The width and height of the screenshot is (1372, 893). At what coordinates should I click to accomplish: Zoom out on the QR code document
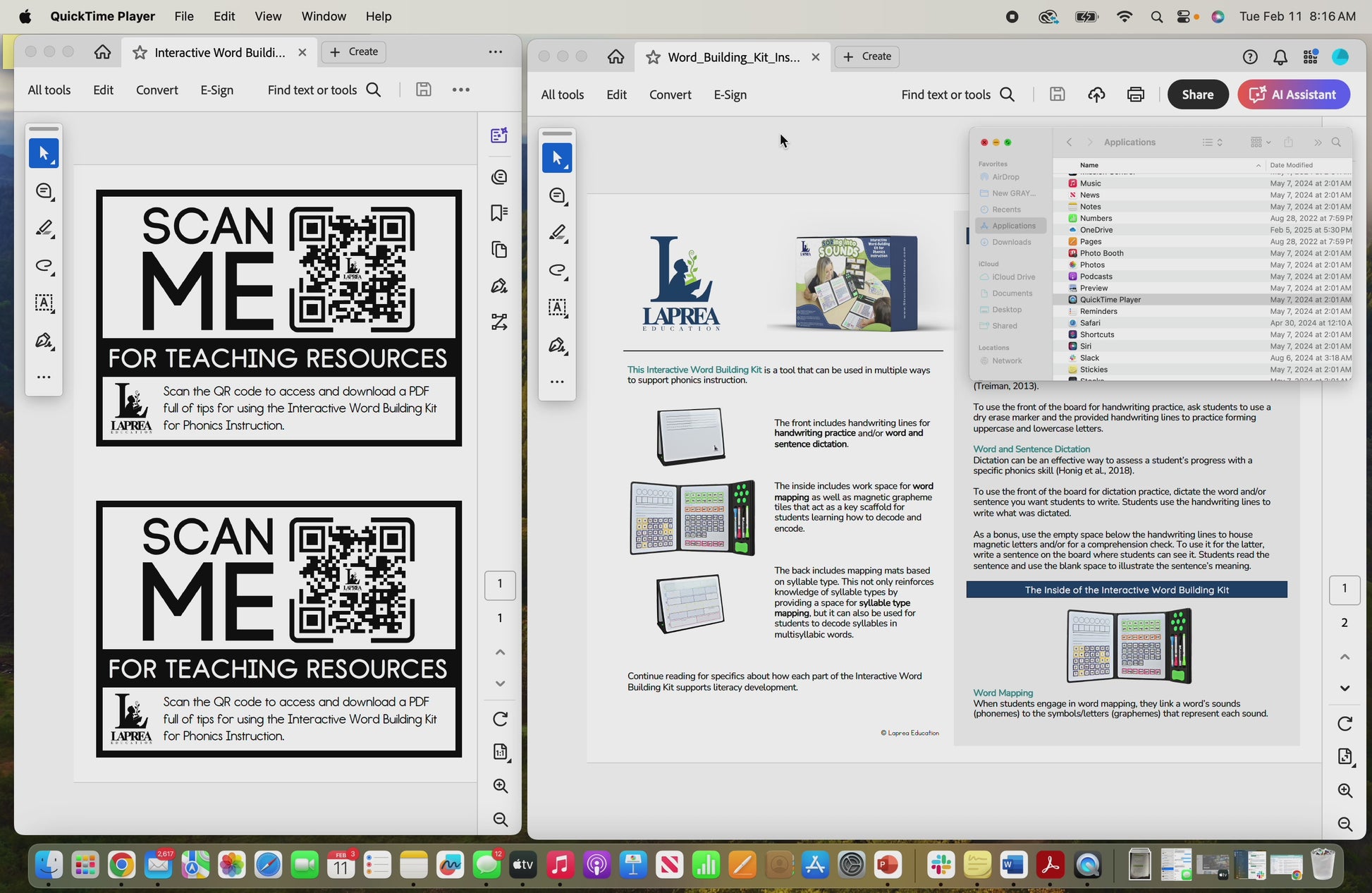coord(500,819)
